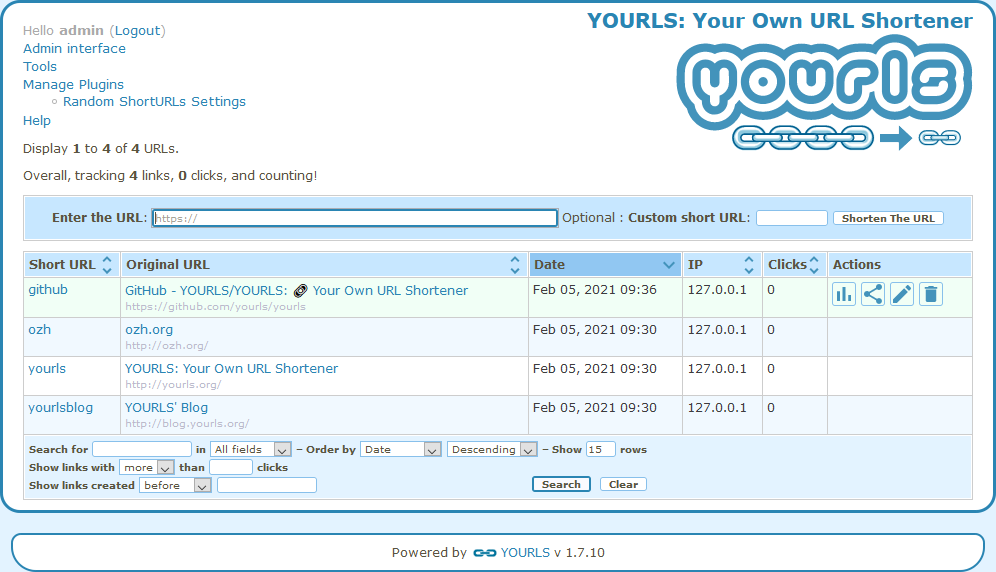Open the ozh short link
This screenshot has height=572, width=996.
[x=39, y=329]
